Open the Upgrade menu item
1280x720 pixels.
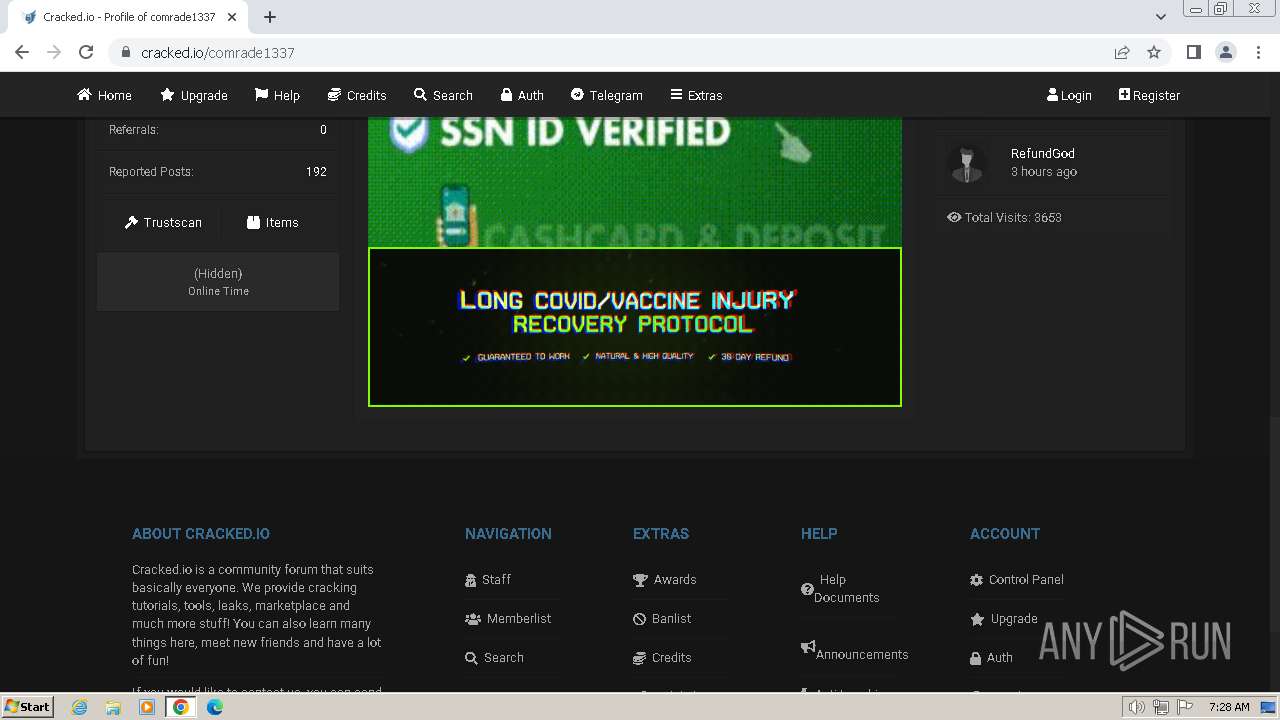coord(194,95)
